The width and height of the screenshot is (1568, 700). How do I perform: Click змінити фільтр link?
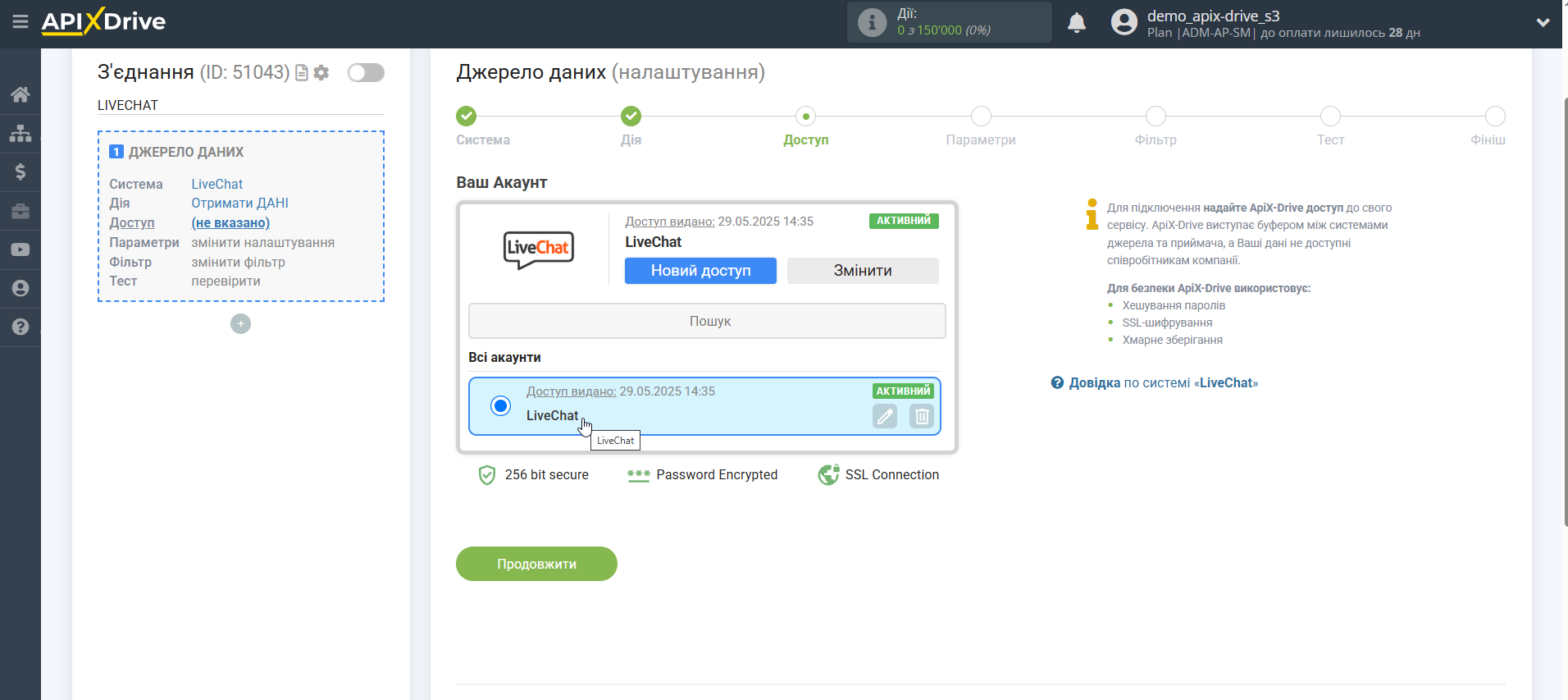point(238,262)
